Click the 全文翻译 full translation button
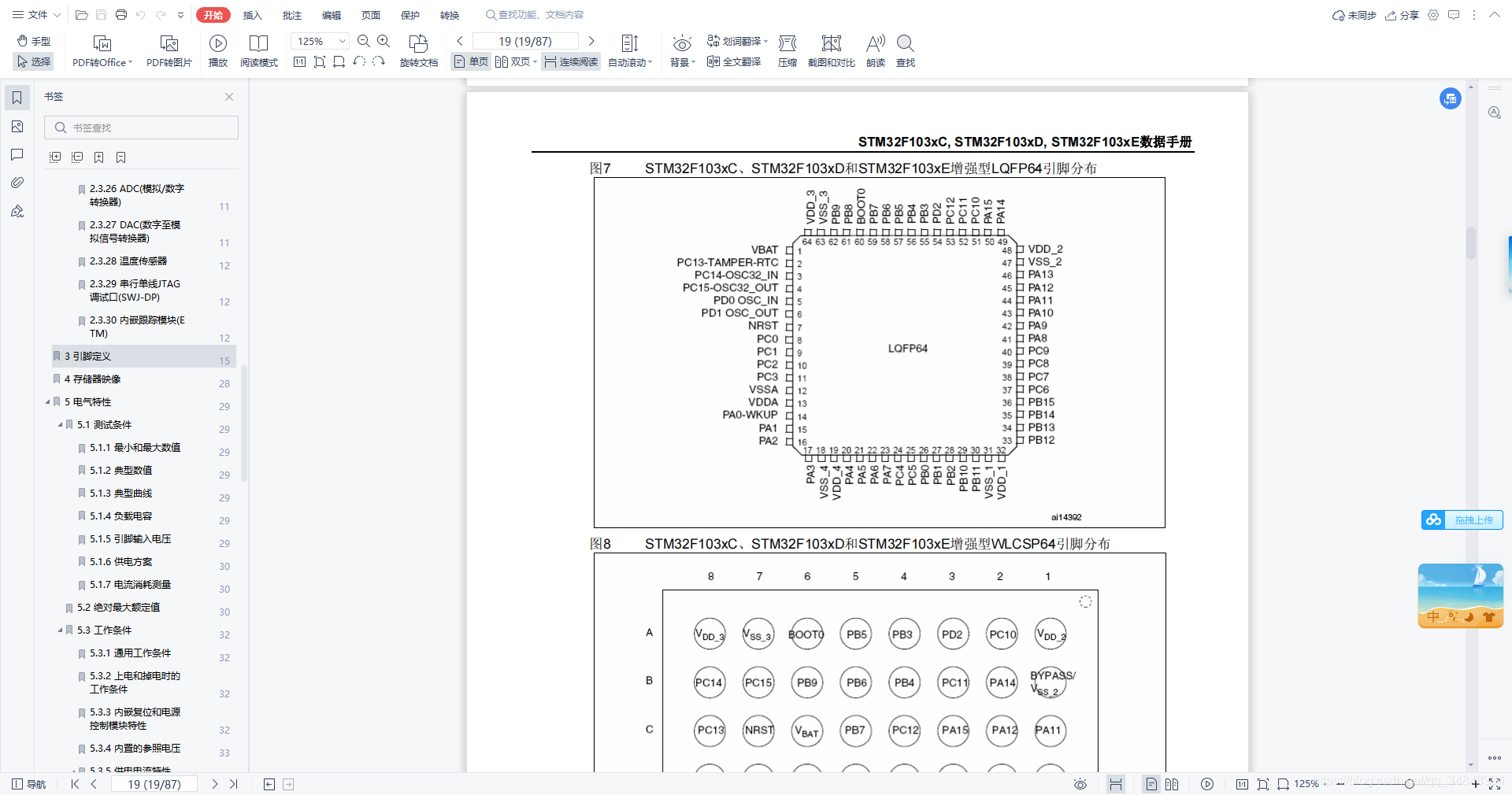Image resolution: width=1512 pixels, height=795 pixels. [x=734, y=61]
